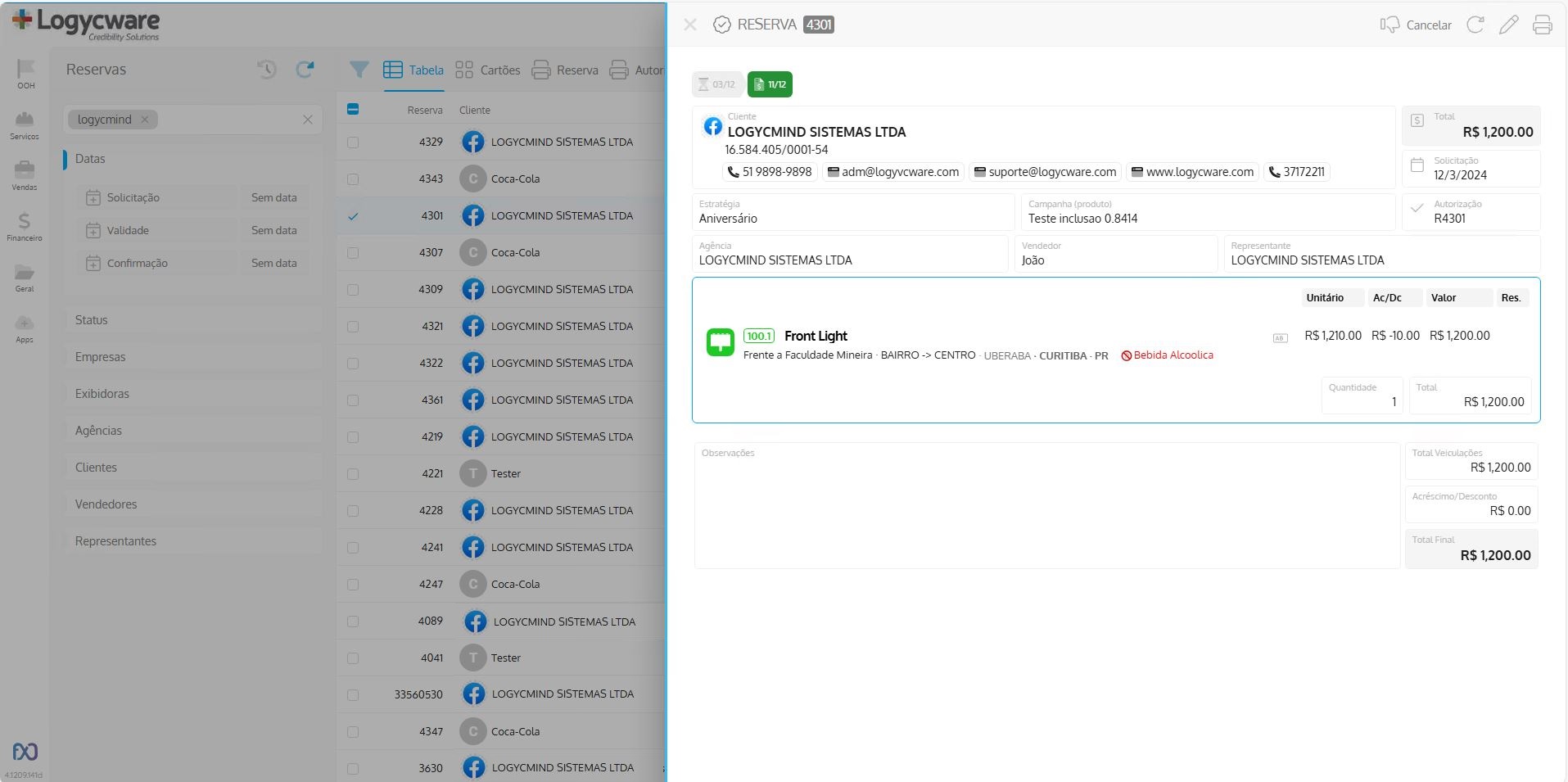Click the refresh icon in reservation header
Image resolution: width=1568 pixels, height=782 pixels.
coord(1475,25)
